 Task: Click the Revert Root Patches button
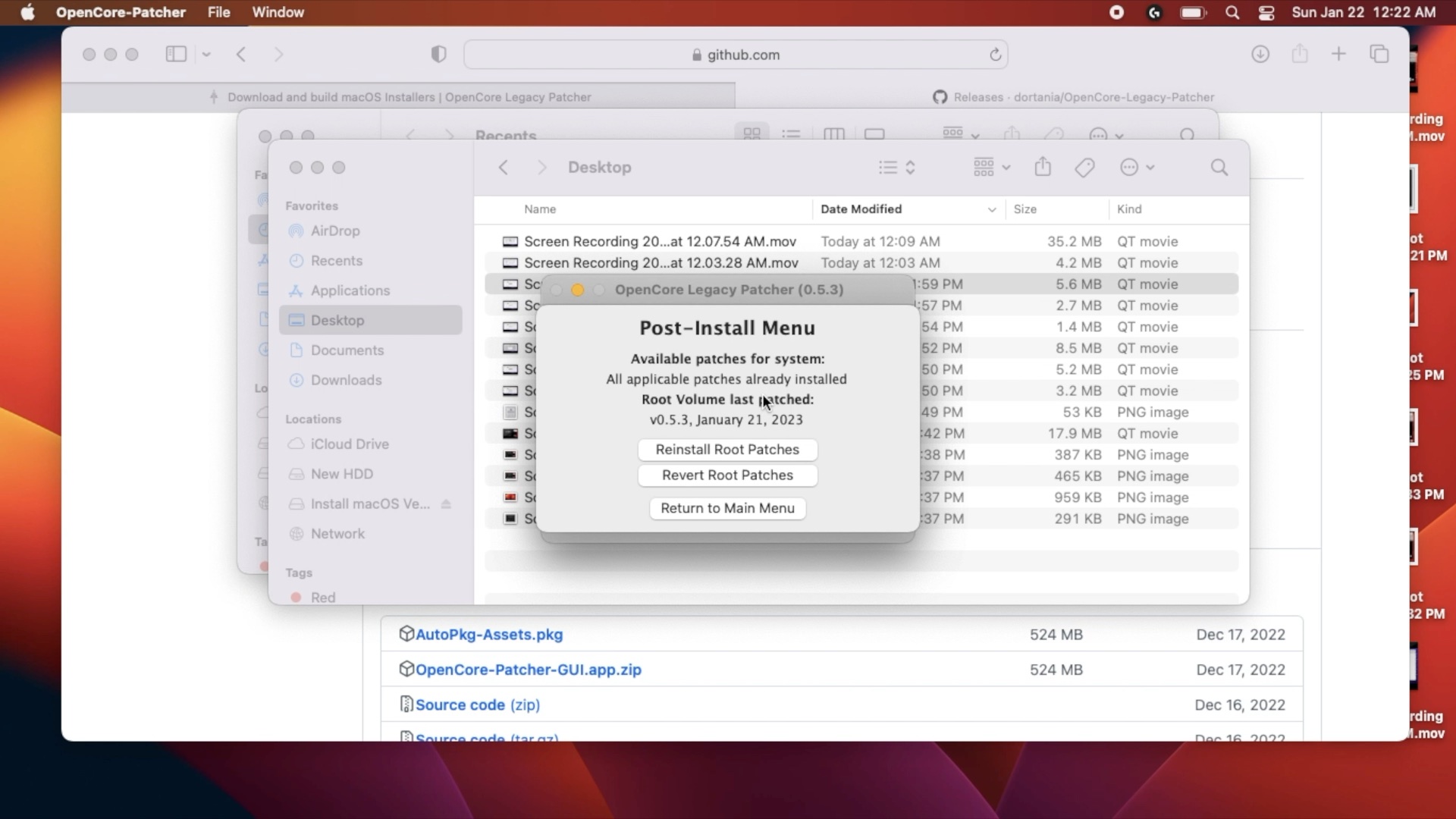[x=728, y=475]
